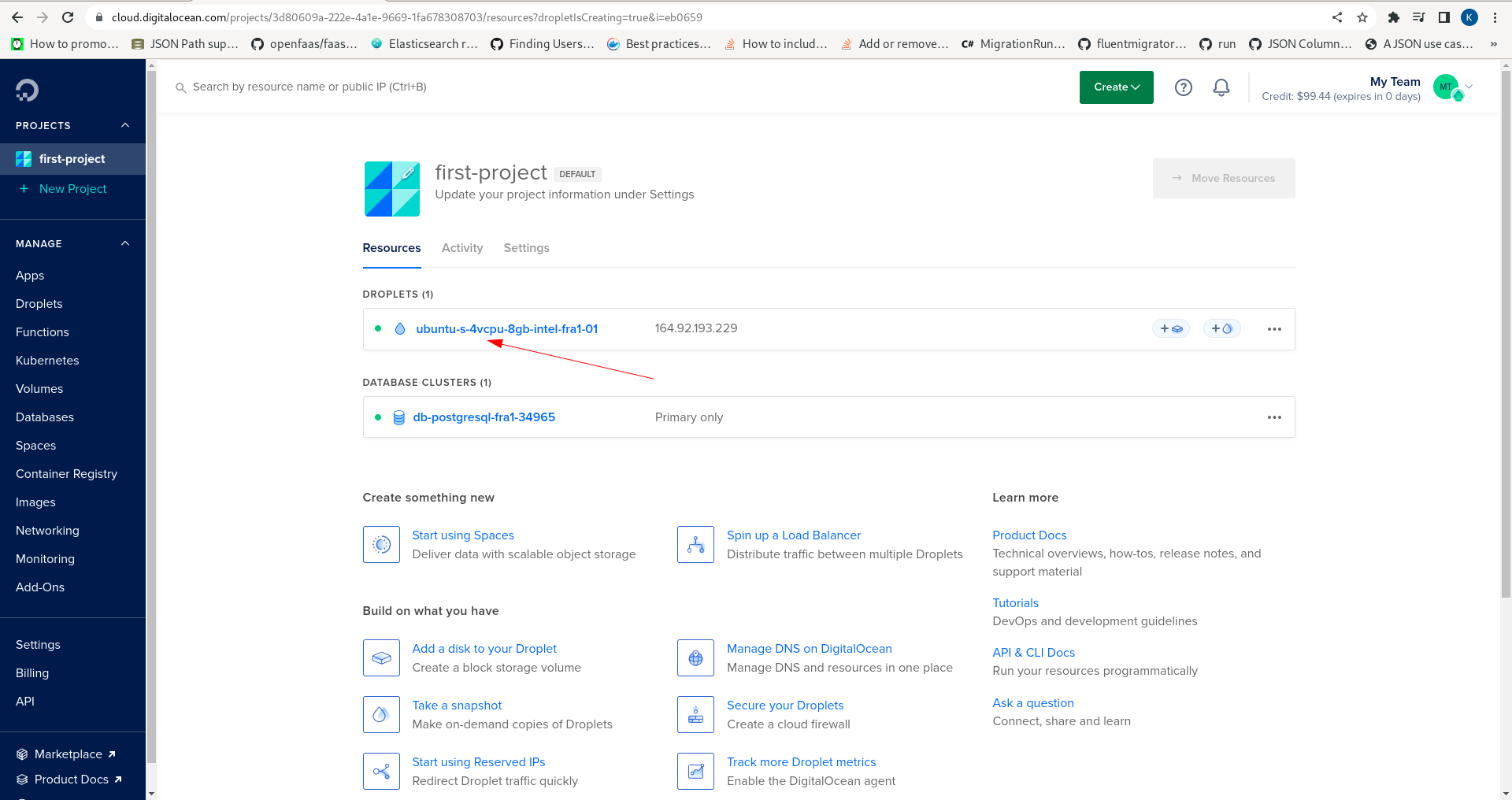Screen dimensions: 1512x800
Task: Bookmark this page with star icon
Action: tap(1362, 17)
